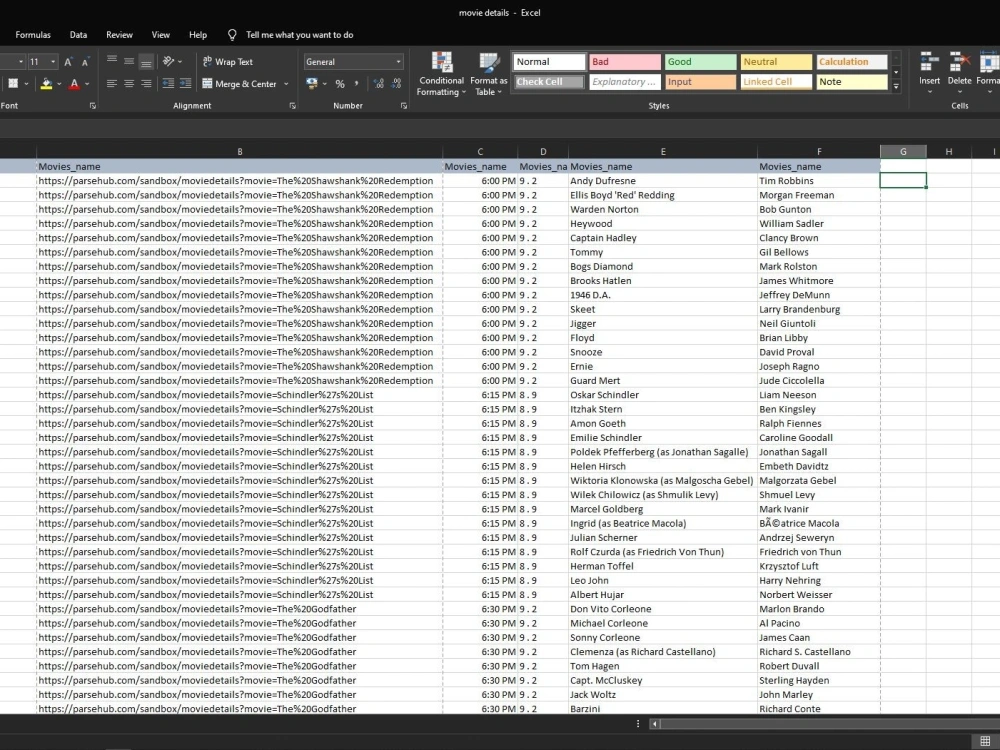Open the Formulas ribbon tab
Viewport: 1000px width, 750px height.
click(33, 35)
